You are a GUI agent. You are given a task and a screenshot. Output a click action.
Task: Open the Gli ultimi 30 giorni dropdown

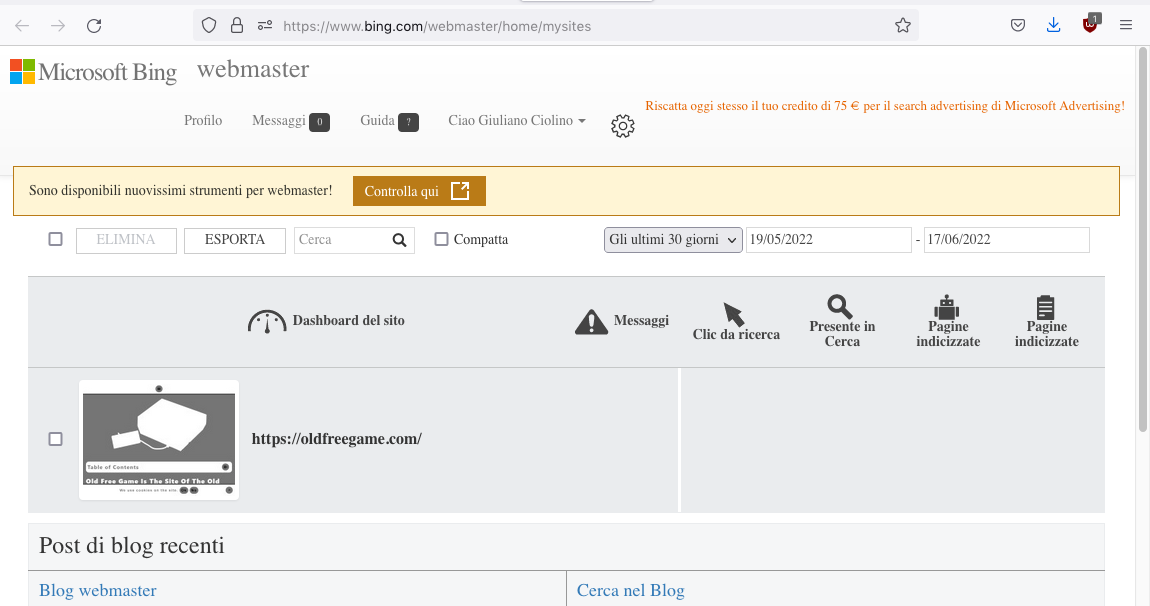[x=673, y=240]
